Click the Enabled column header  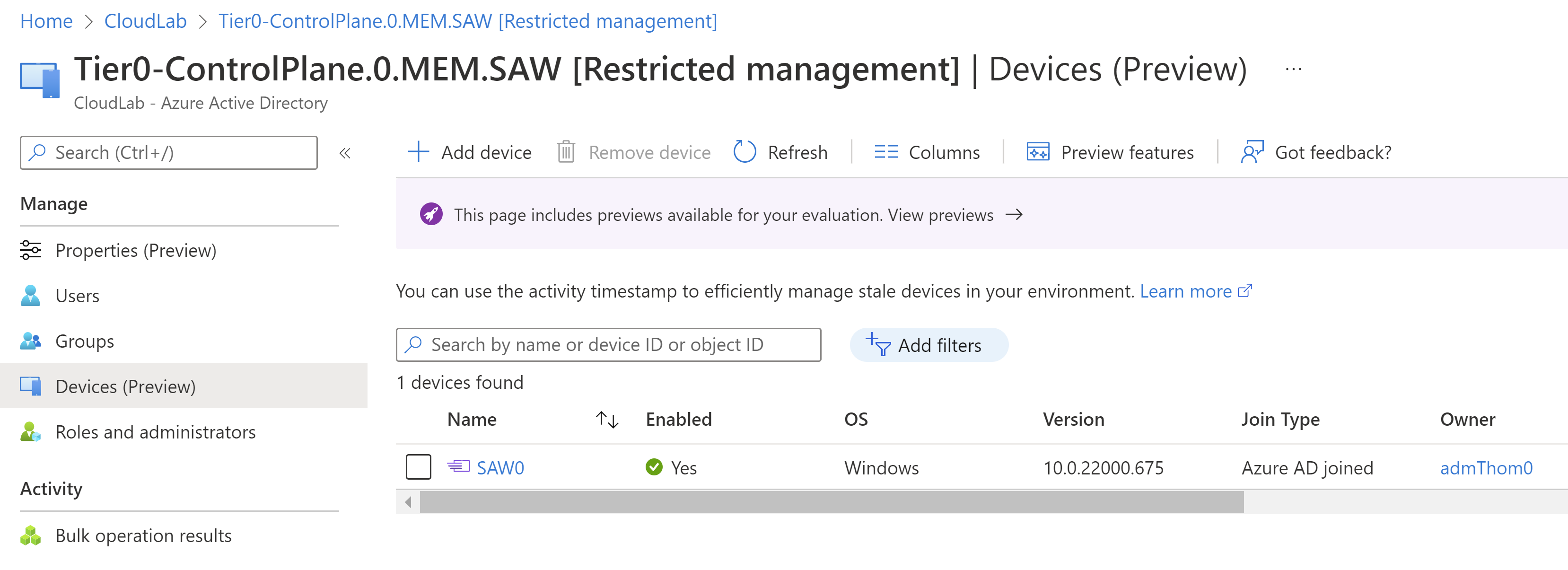(x=678, y=419)
